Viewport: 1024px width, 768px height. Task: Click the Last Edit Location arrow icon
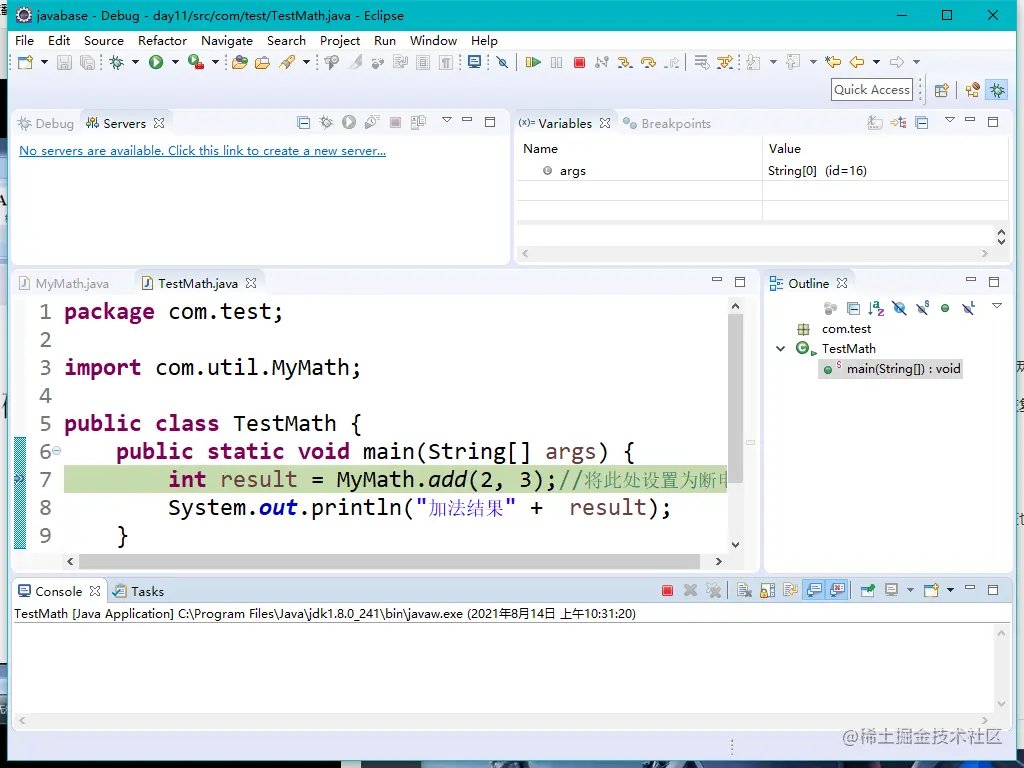(833, 62)
